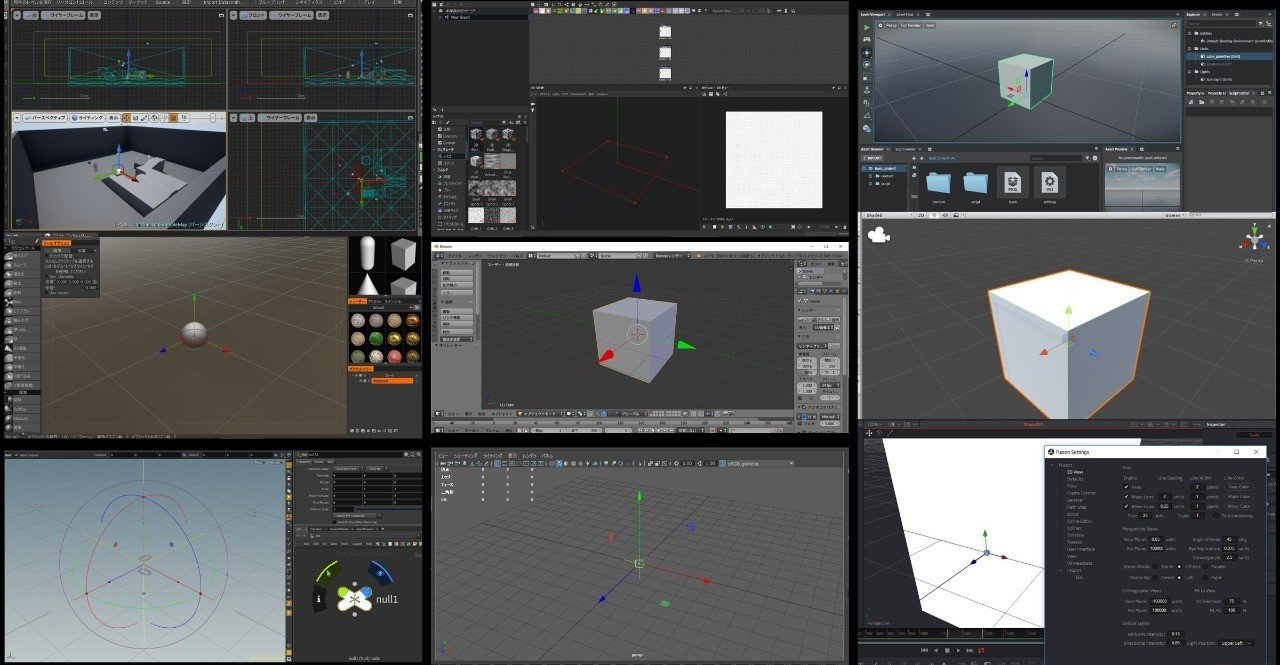Image resolution: width=1280 pixels, height=665 pixels.
Task: Click the gamepad icon in Level Viewport sidebar
Action: [866, 39]
